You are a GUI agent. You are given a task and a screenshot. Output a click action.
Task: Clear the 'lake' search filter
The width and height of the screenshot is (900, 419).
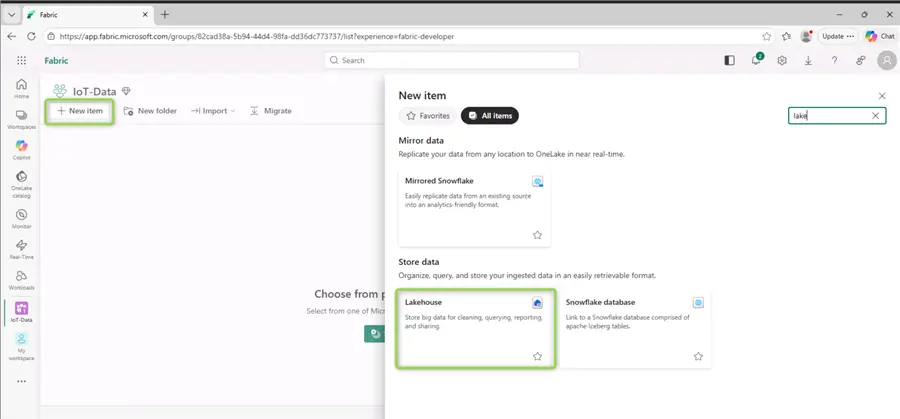[x=875, y=116]
